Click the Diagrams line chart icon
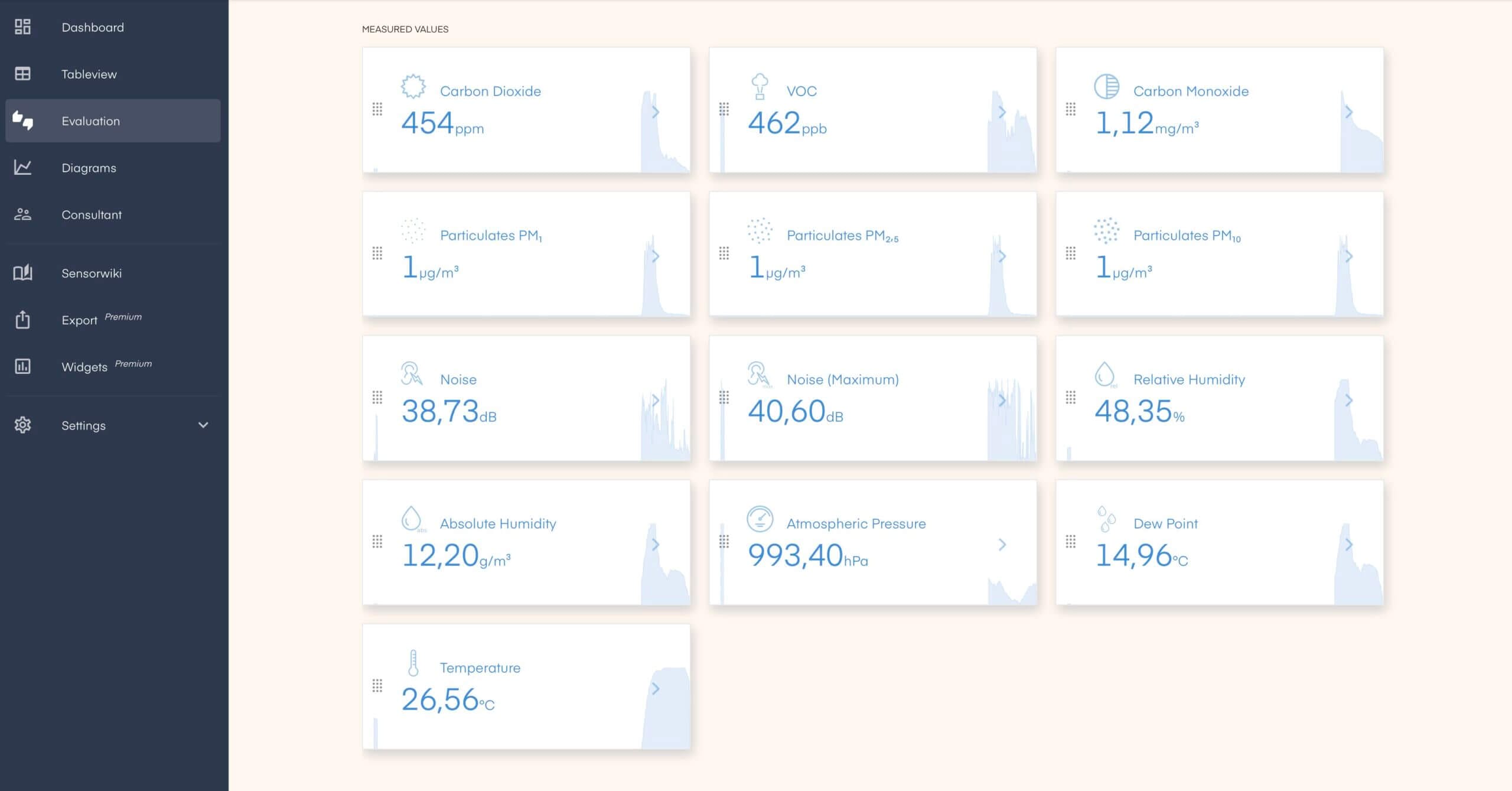 click(x=22, y=167)
